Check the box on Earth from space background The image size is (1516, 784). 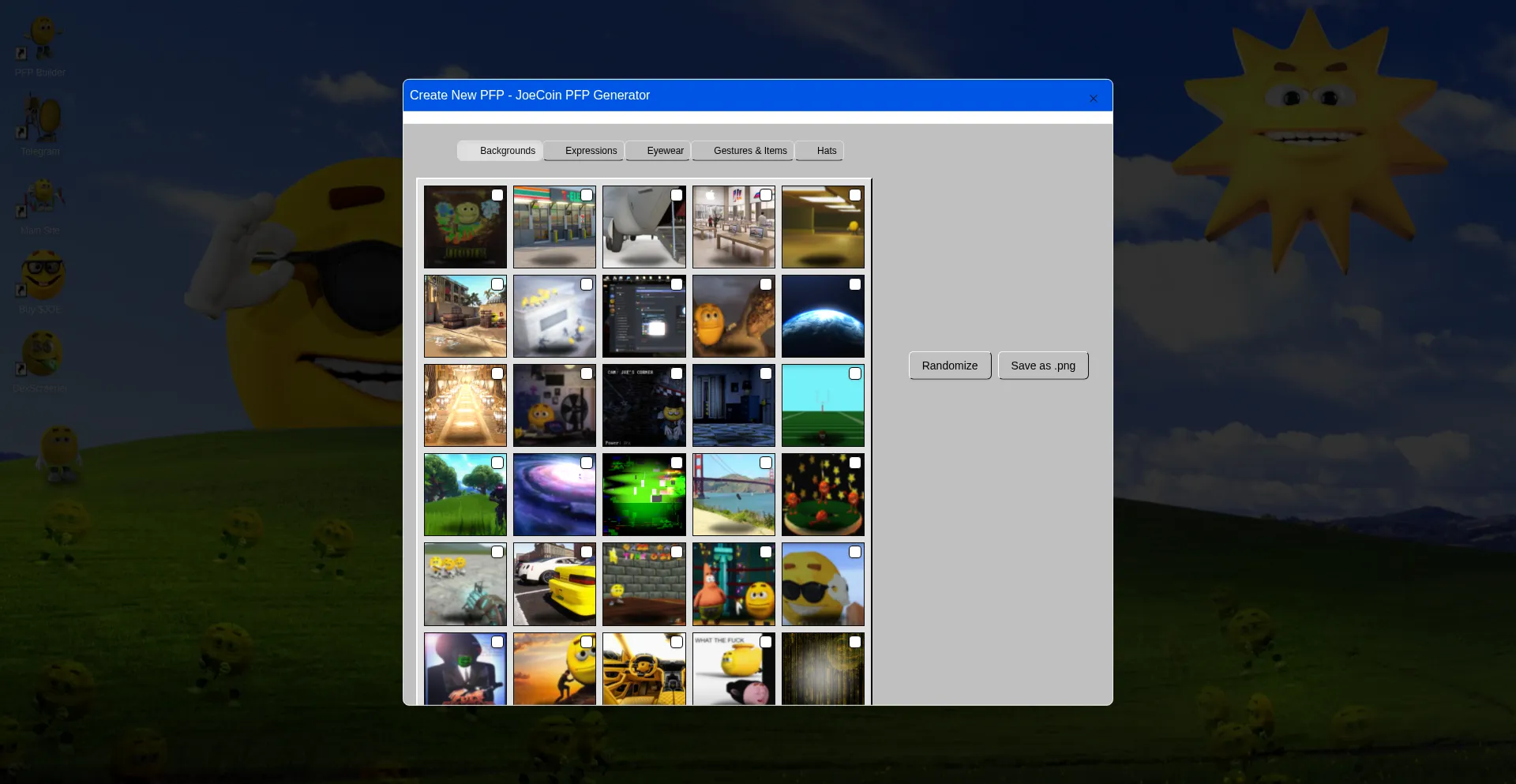point(854,284)
